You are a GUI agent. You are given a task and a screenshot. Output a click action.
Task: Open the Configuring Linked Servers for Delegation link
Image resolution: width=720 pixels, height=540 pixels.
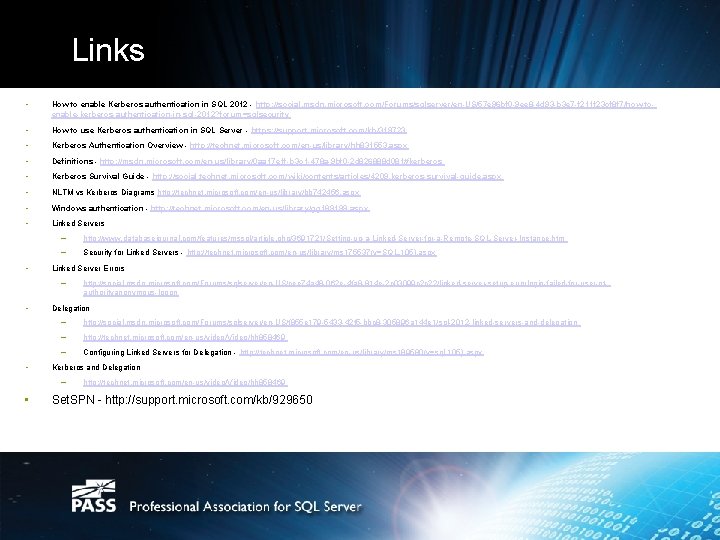click(361, 353)
